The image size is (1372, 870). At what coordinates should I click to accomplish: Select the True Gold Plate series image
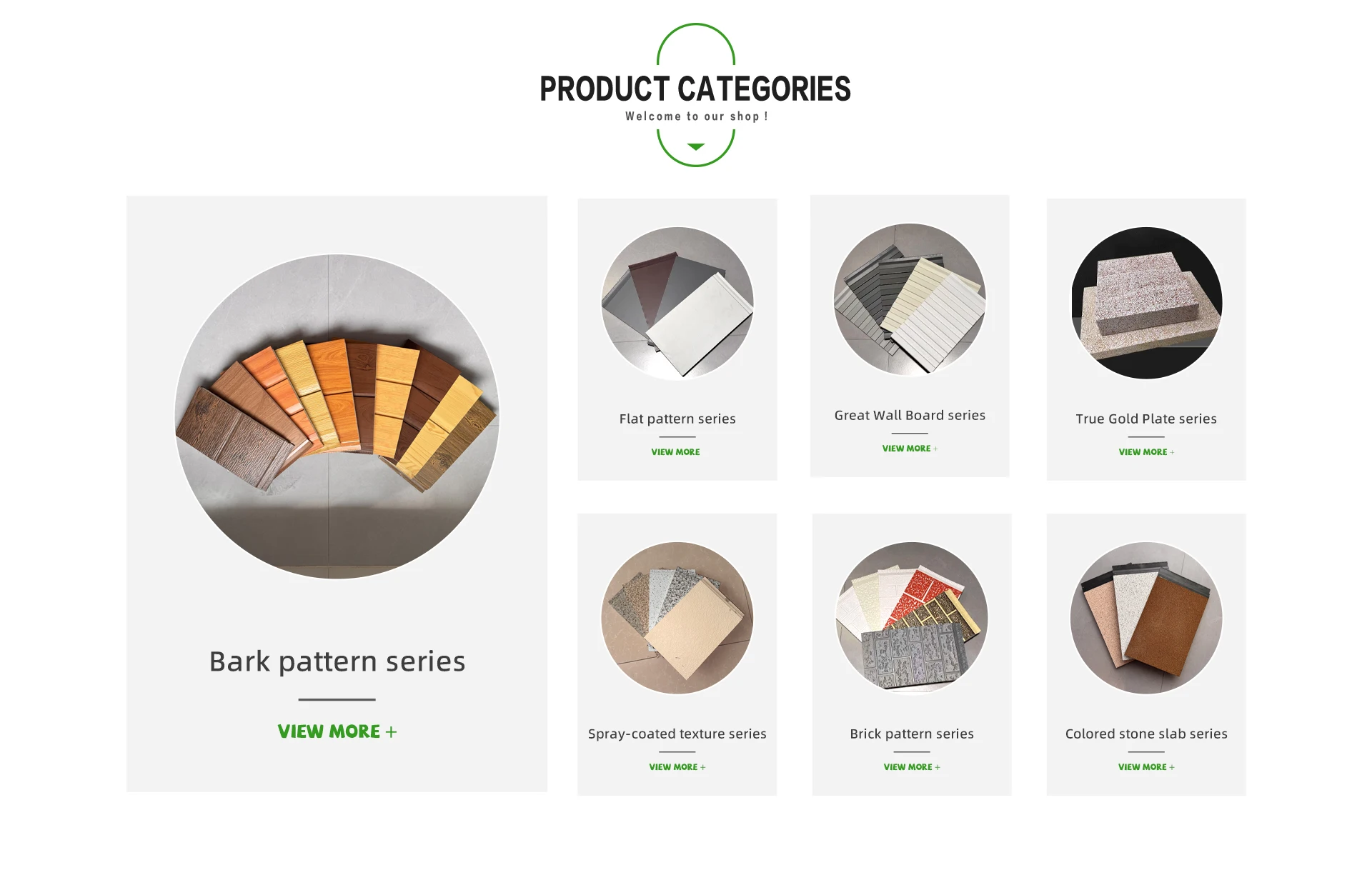coord(1146,303)
